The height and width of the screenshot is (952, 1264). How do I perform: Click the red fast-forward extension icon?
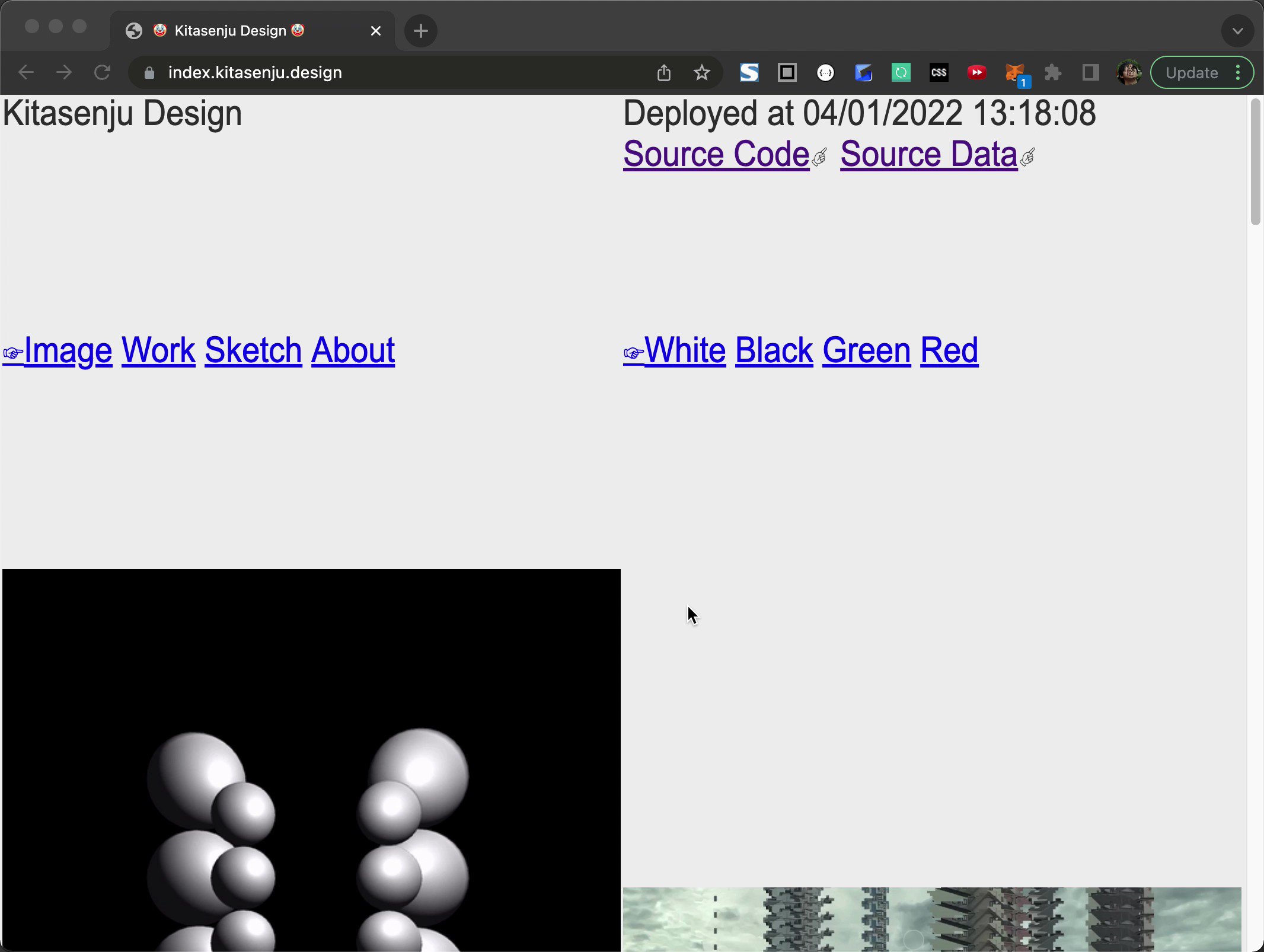(976, 73)
